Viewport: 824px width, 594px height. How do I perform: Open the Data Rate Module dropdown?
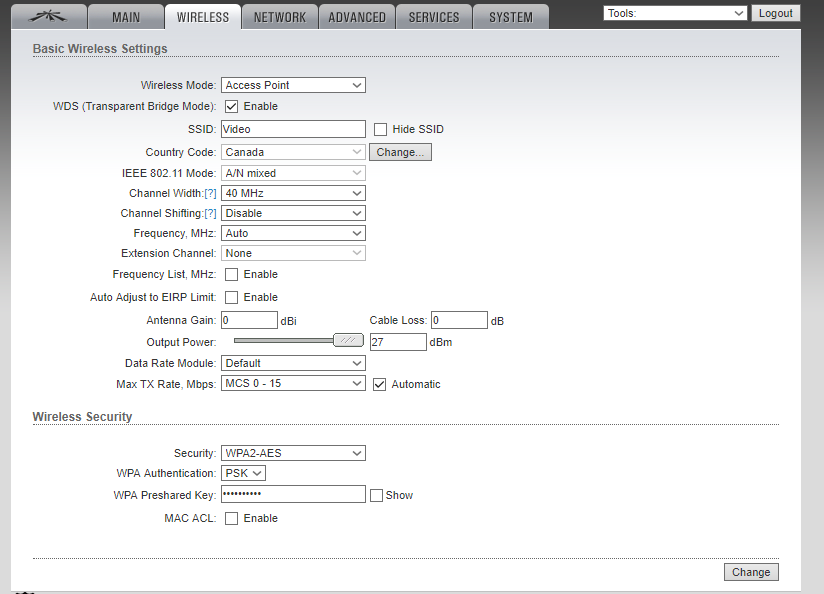(293, 363)
